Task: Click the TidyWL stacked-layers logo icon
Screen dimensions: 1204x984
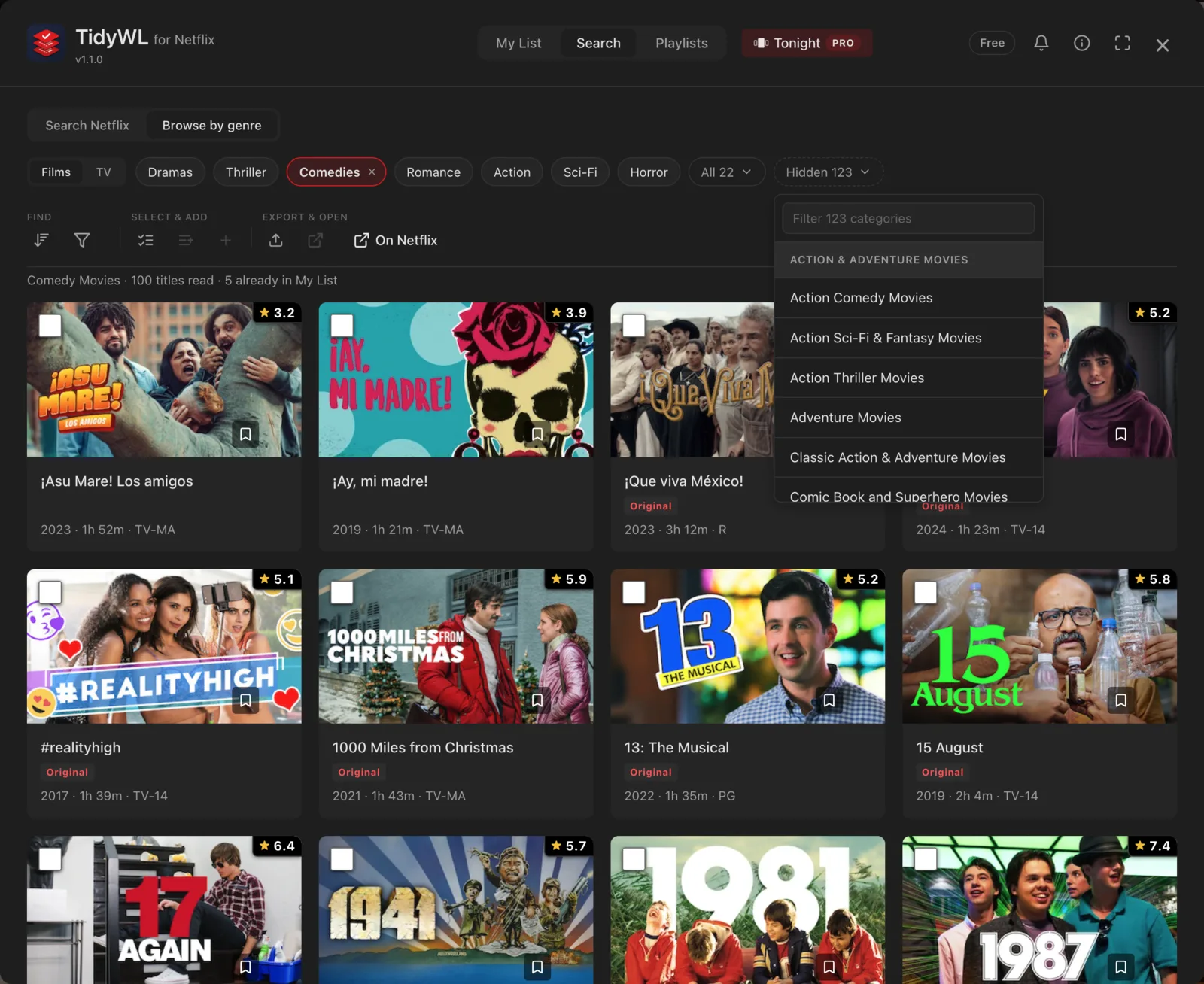Action: point(46,43)
